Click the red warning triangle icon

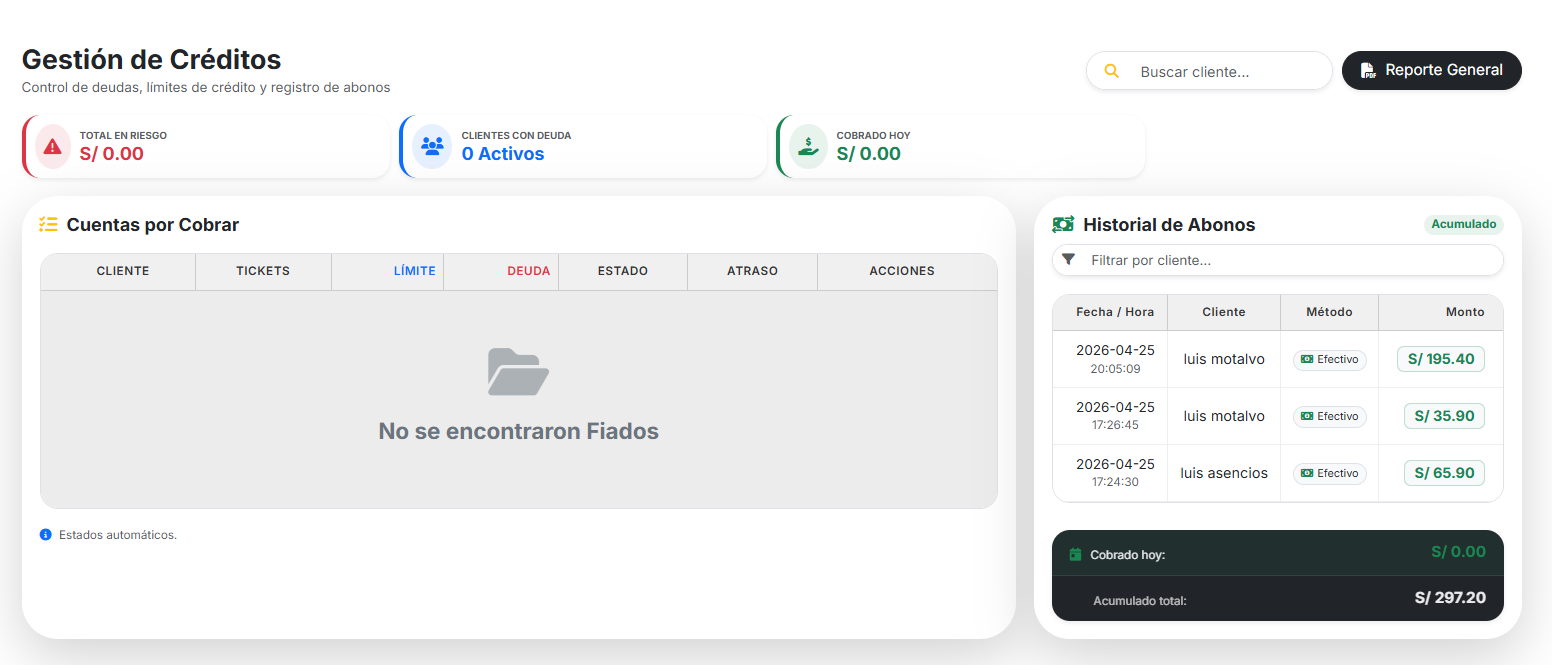(53, 146)
